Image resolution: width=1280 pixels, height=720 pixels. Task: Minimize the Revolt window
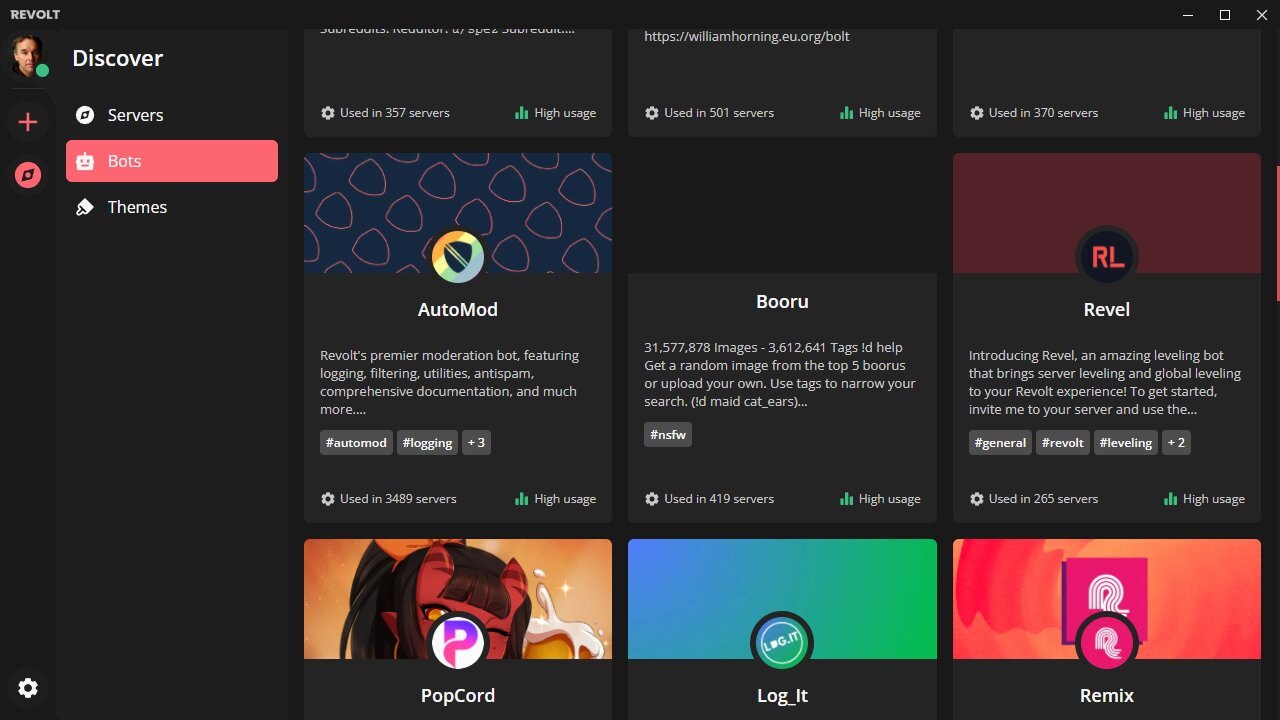pyautogui.click(x=1188, y=15)
